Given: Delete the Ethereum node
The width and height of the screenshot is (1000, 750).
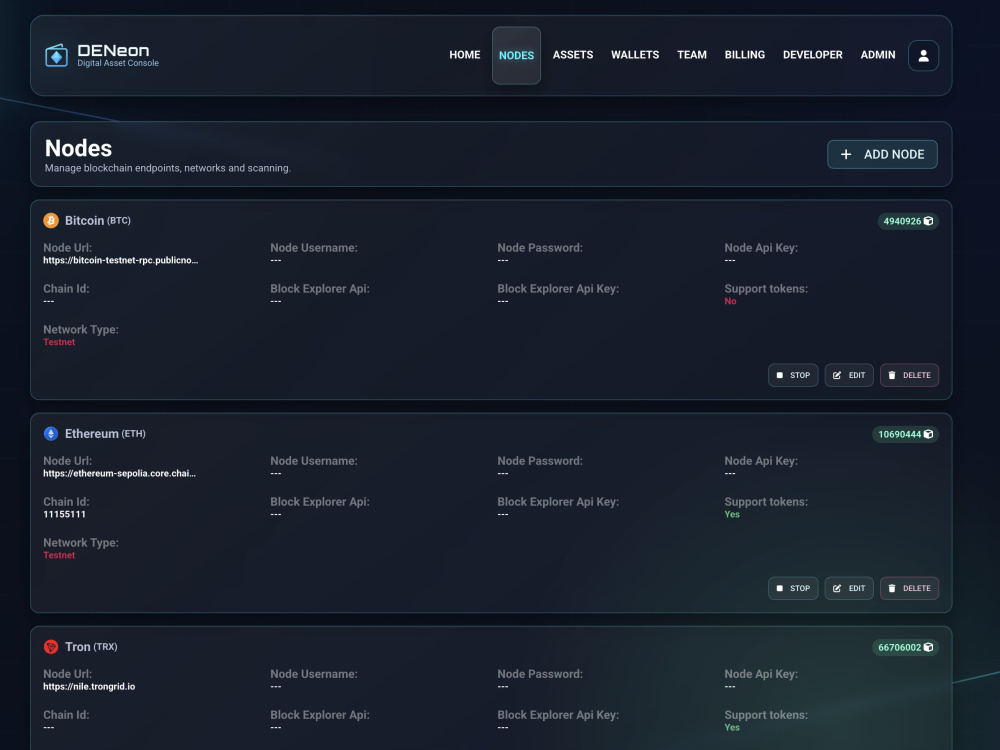Looking at the screenshot, I should point(909,589).
